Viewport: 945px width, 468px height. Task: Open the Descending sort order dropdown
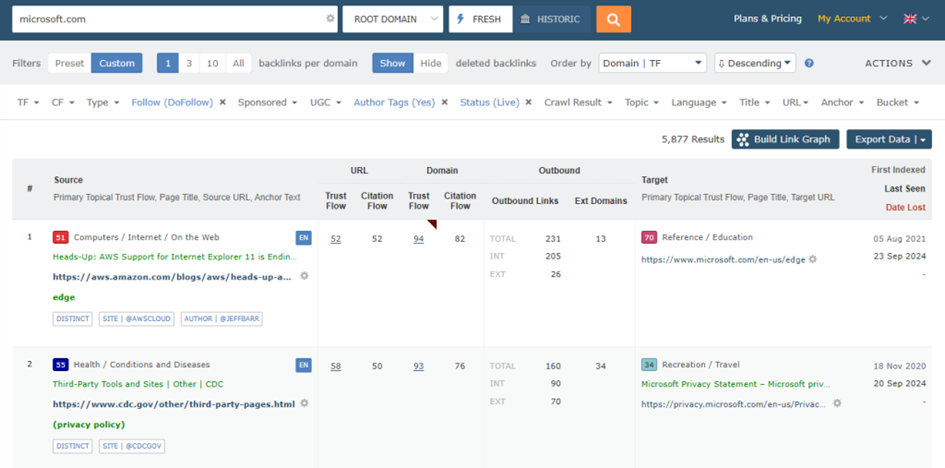click(755, 63)
